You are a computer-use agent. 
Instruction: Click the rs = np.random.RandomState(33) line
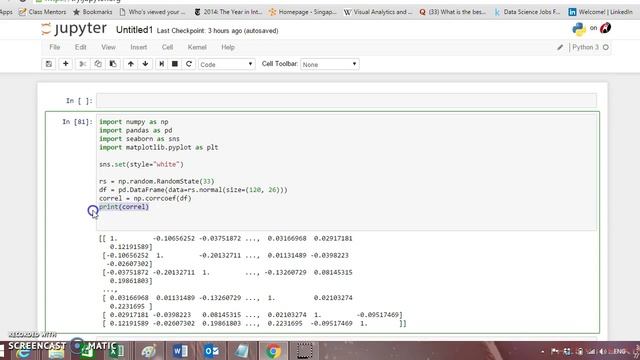pyautogui.click(x=156, y=181)
